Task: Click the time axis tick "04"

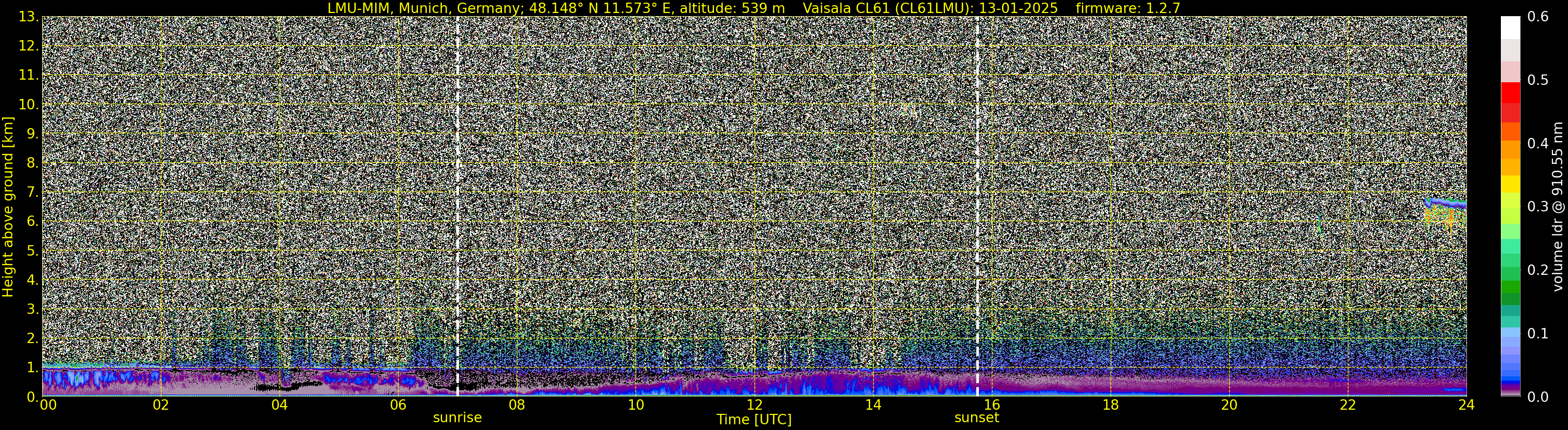Action: click(279, 405)
